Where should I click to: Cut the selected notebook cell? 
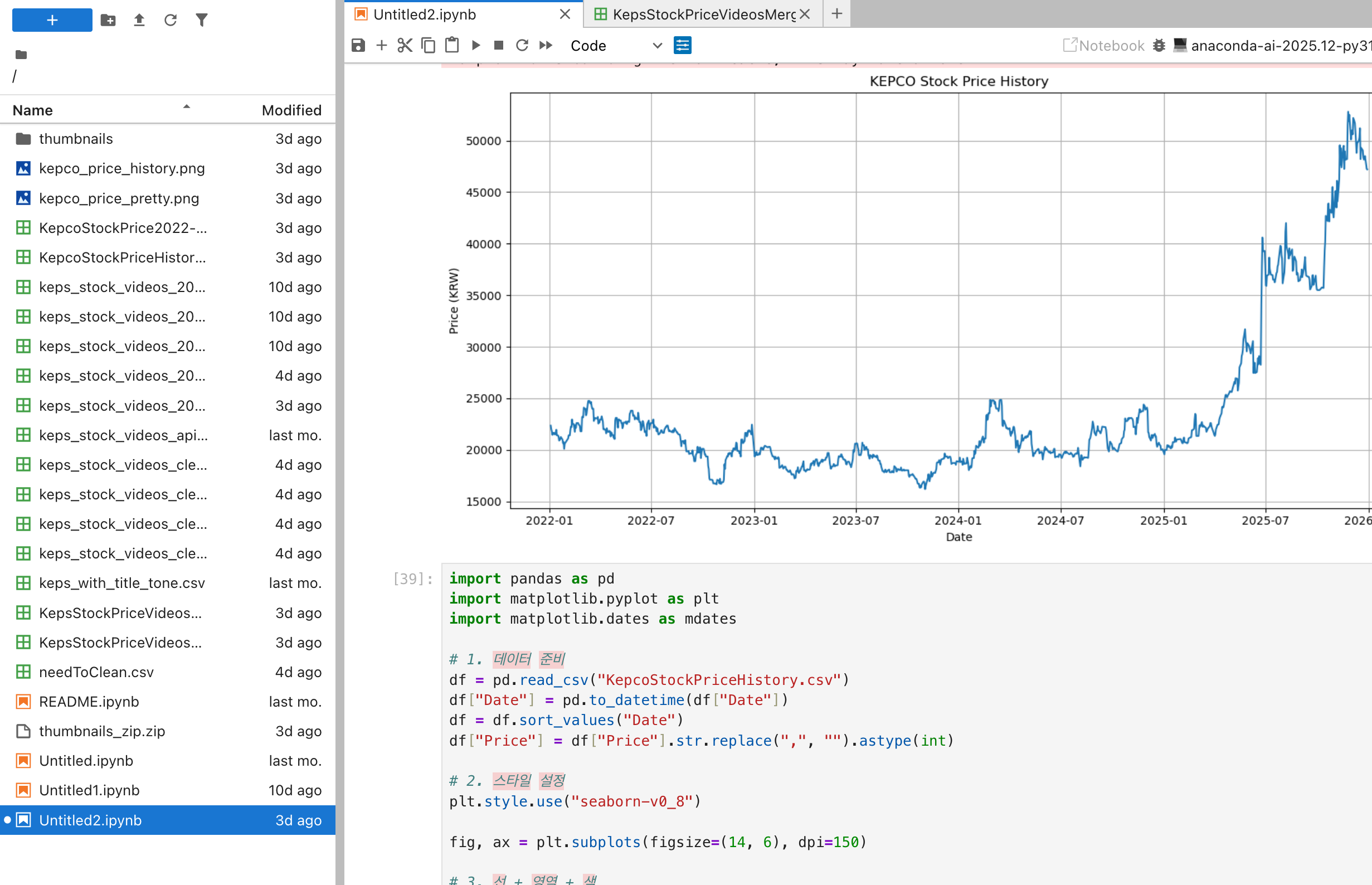tap(405, 45)
